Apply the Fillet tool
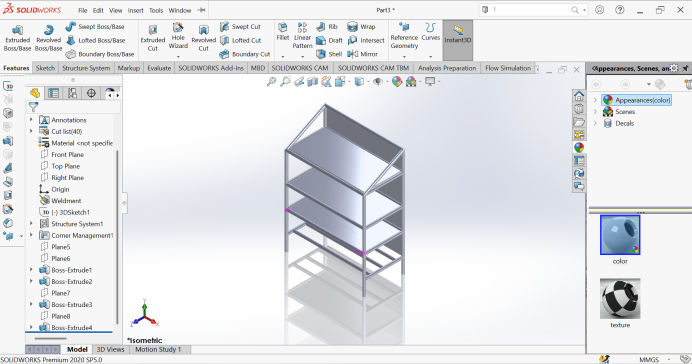The image size is (692, 364). (x=283, y=32)
